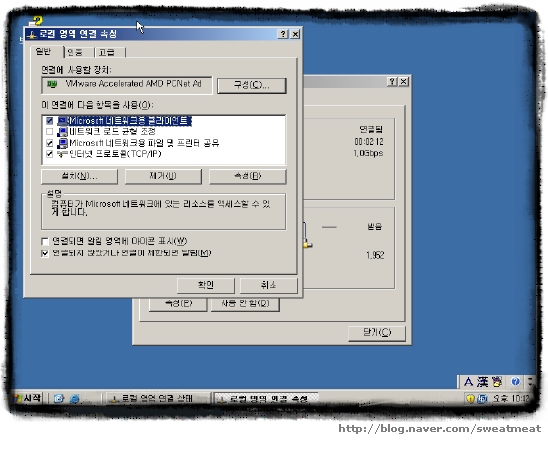Uncheck the notify-when-limited connectivity (M) checkbox
The height and width of the screenshot is (450, 548).
(45, 253)
